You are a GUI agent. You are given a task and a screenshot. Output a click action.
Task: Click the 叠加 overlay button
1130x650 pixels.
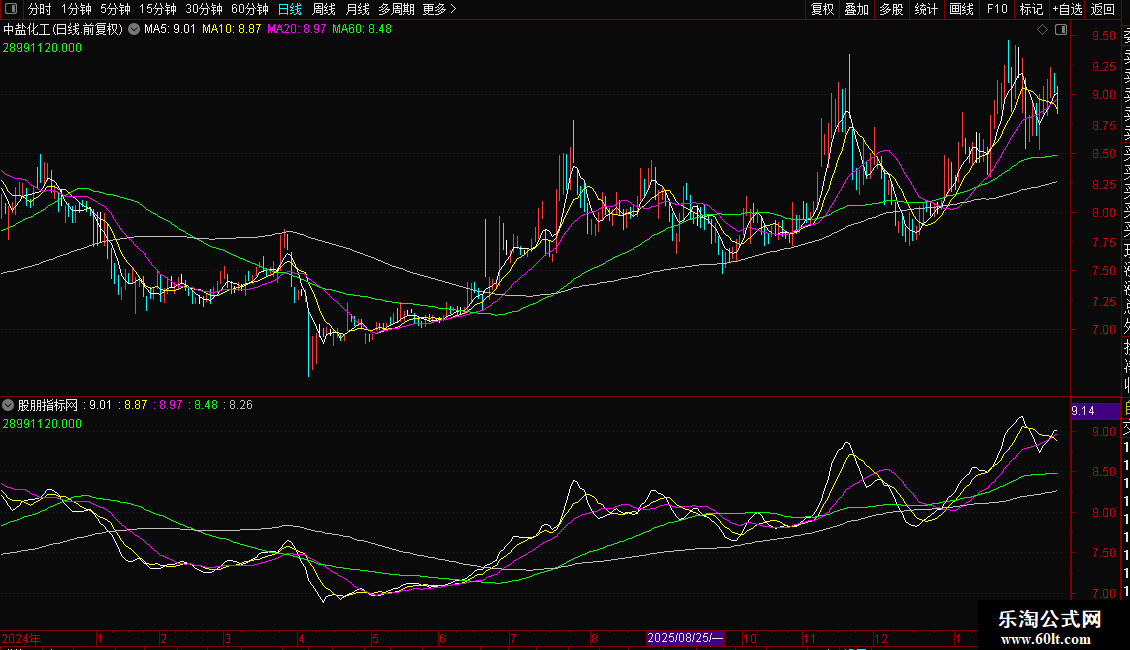(x=856, y=9)
